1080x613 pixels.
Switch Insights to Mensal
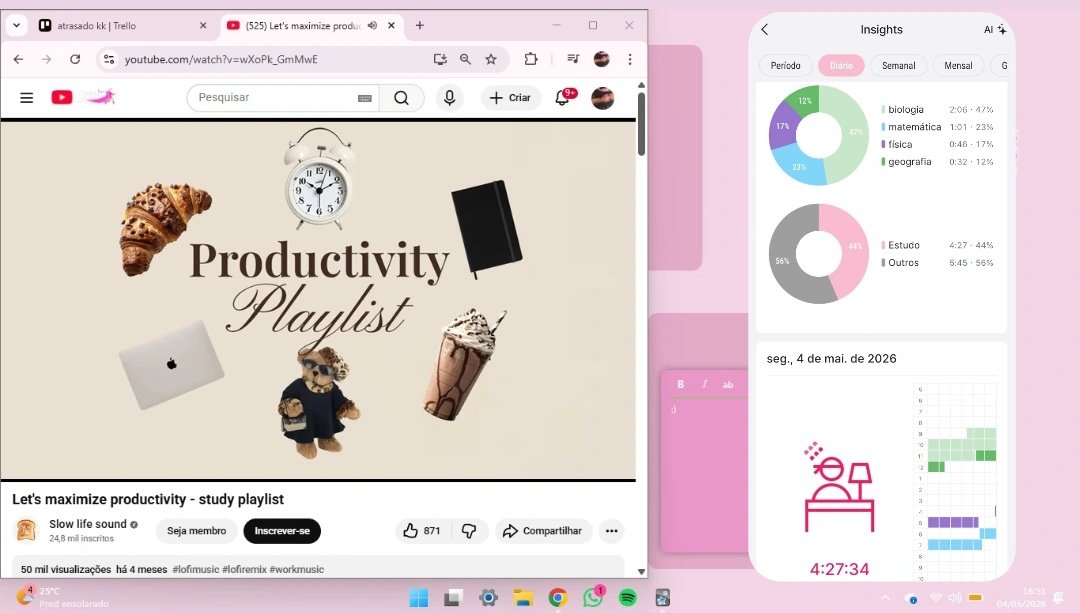(958, 65)
